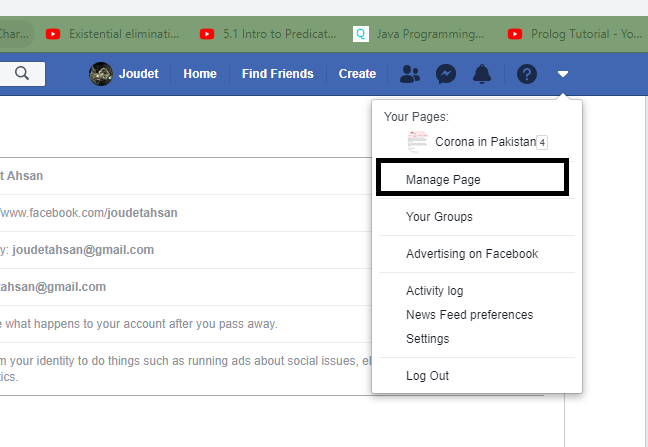
Task: Open friend requests icon
Action: (410, 74)
